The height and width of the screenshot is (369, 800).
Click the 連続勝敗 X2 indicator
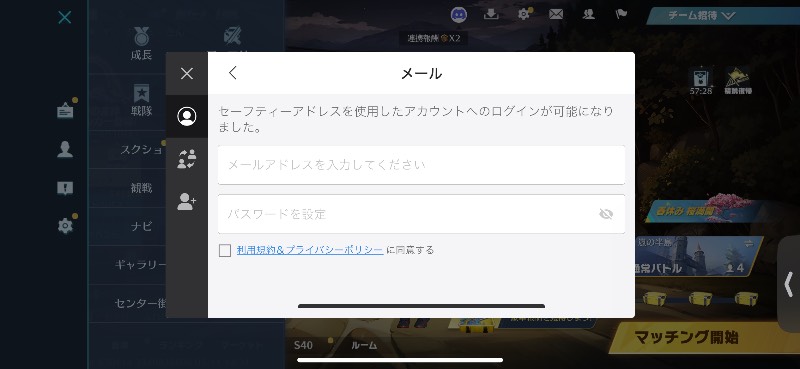click(x=433, y=38)
